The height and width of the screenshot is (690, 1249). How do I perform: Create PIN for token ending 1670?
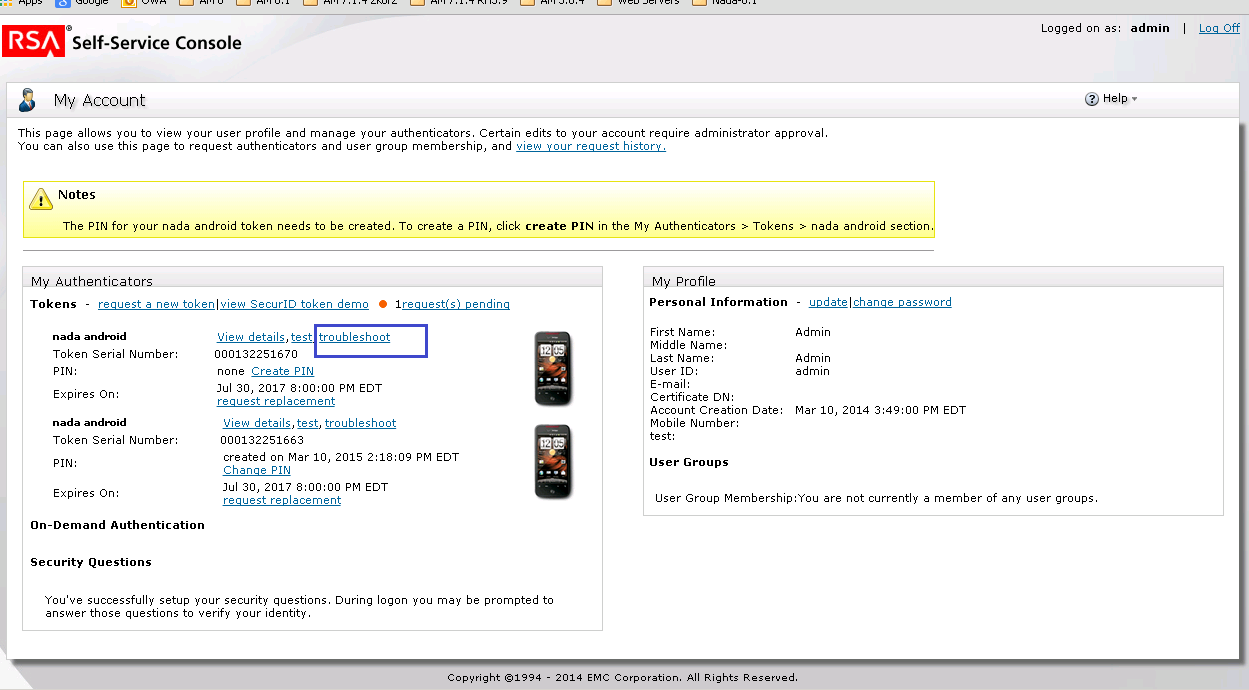282,371
